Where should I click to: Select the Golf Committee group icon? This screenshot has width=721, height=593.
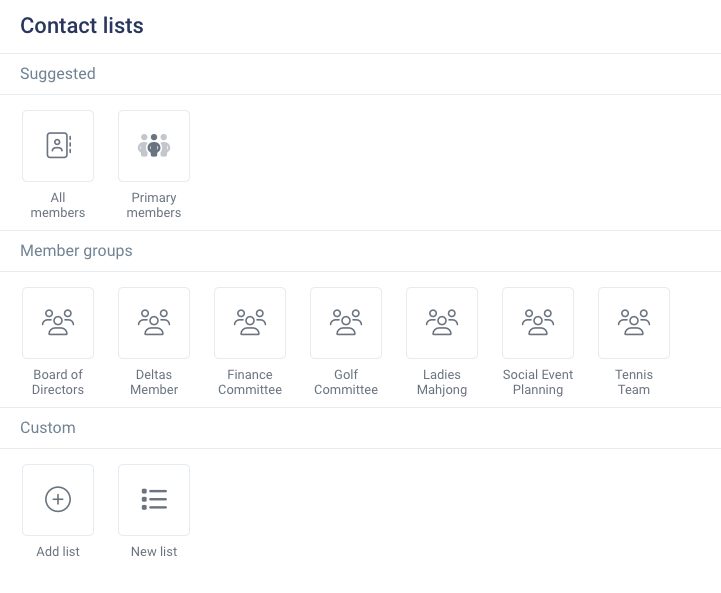[346, 322]
